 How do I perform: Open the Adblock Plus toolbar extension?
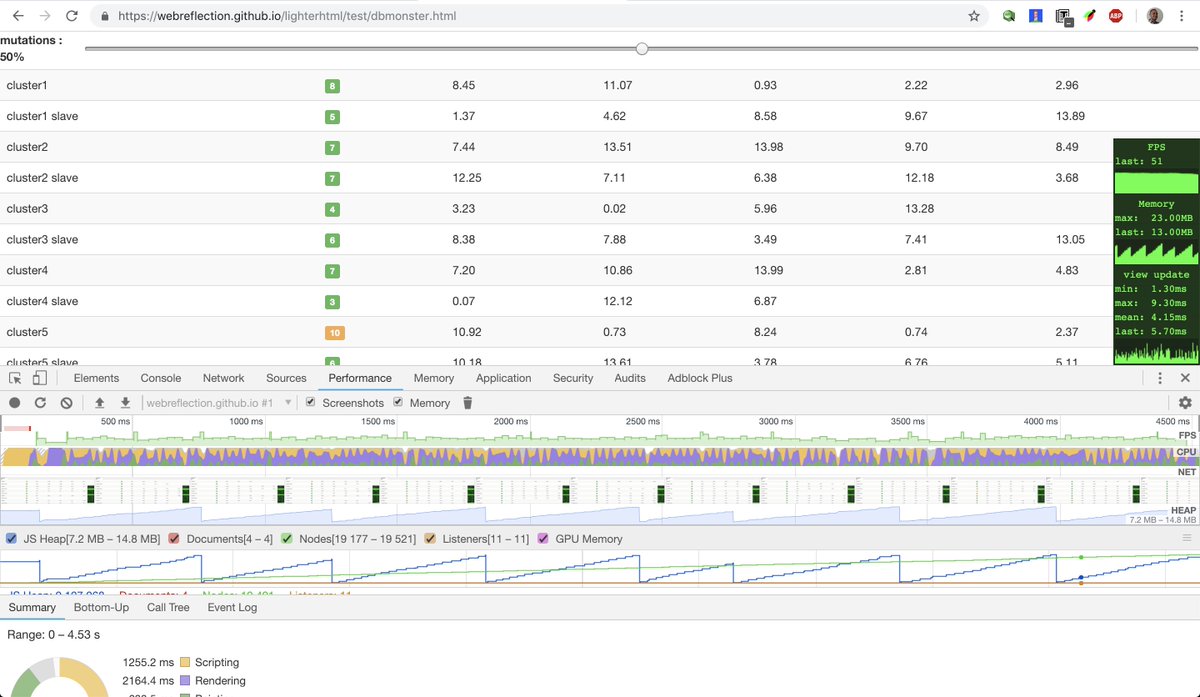click(1116, 16)
